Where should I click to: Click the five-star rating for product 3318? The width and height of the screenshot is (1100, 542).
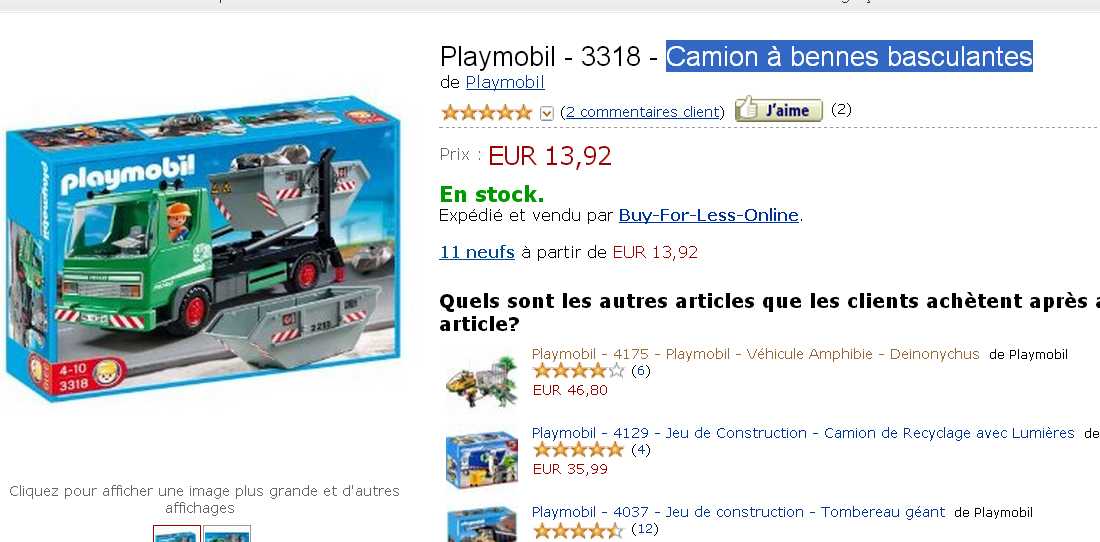click(486, 112)
